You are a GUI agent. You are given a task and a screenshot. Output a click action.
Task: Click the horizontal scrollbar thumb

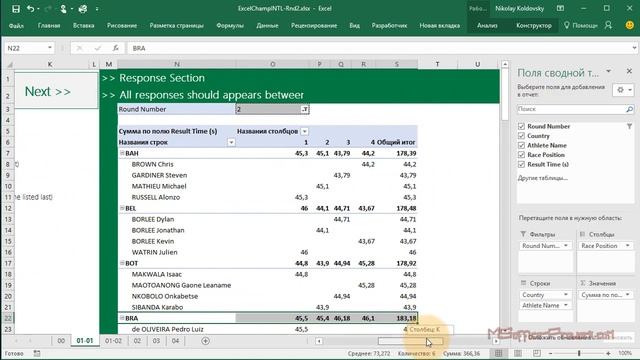[x=410, y=341]
